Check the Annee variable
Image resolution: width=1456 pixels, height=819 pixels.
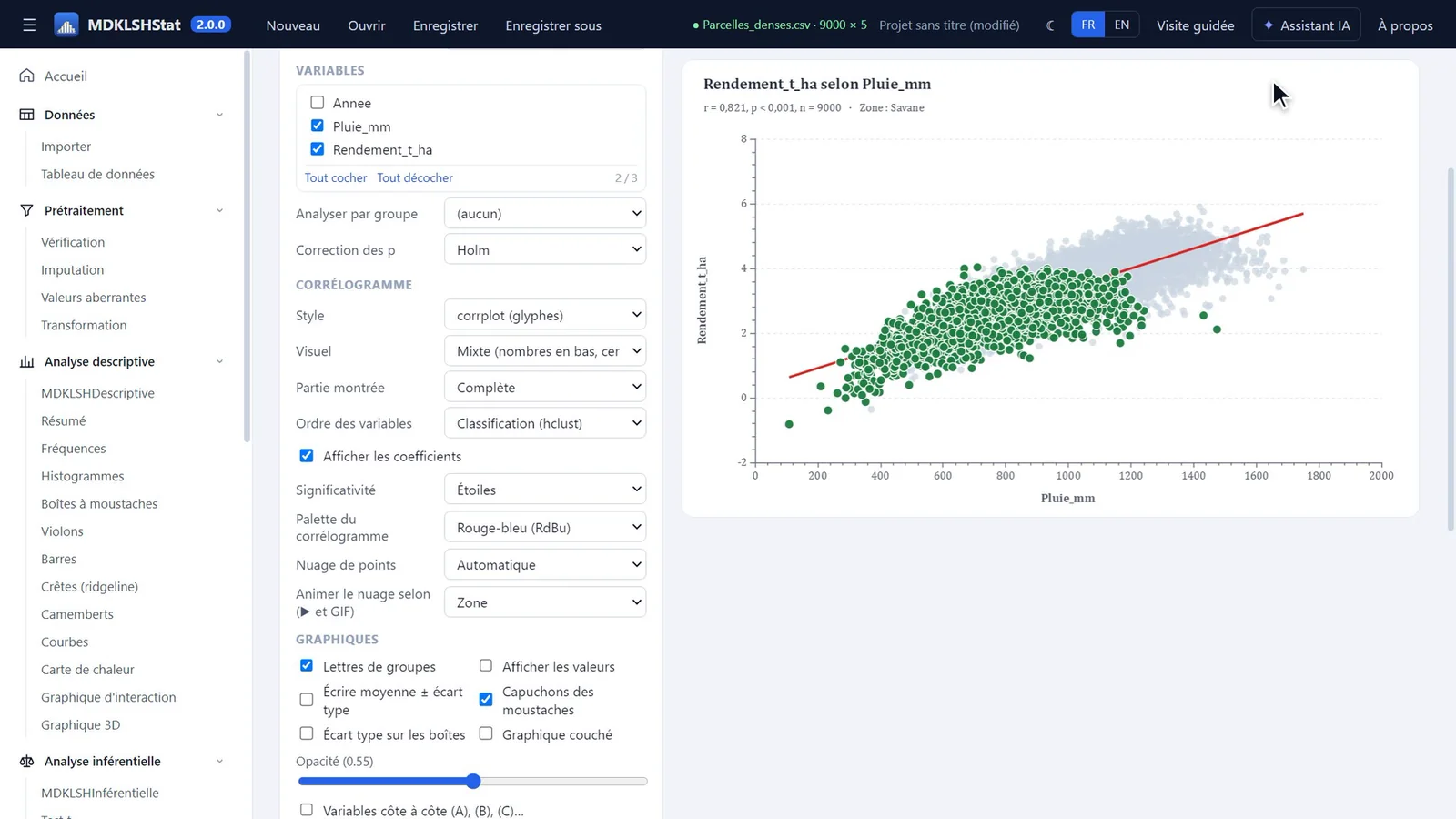click(x=318, y=103)
